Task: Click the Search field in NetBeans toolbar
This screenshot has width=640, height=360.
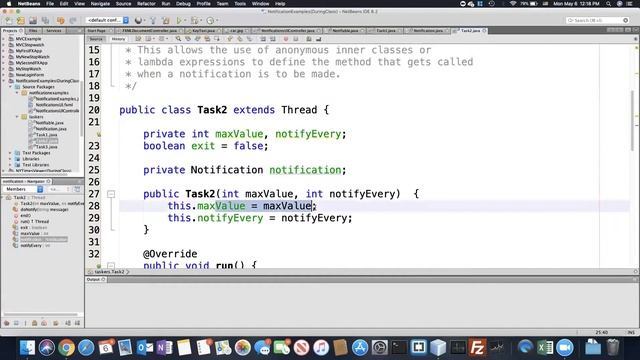Action: coord(597,20)
